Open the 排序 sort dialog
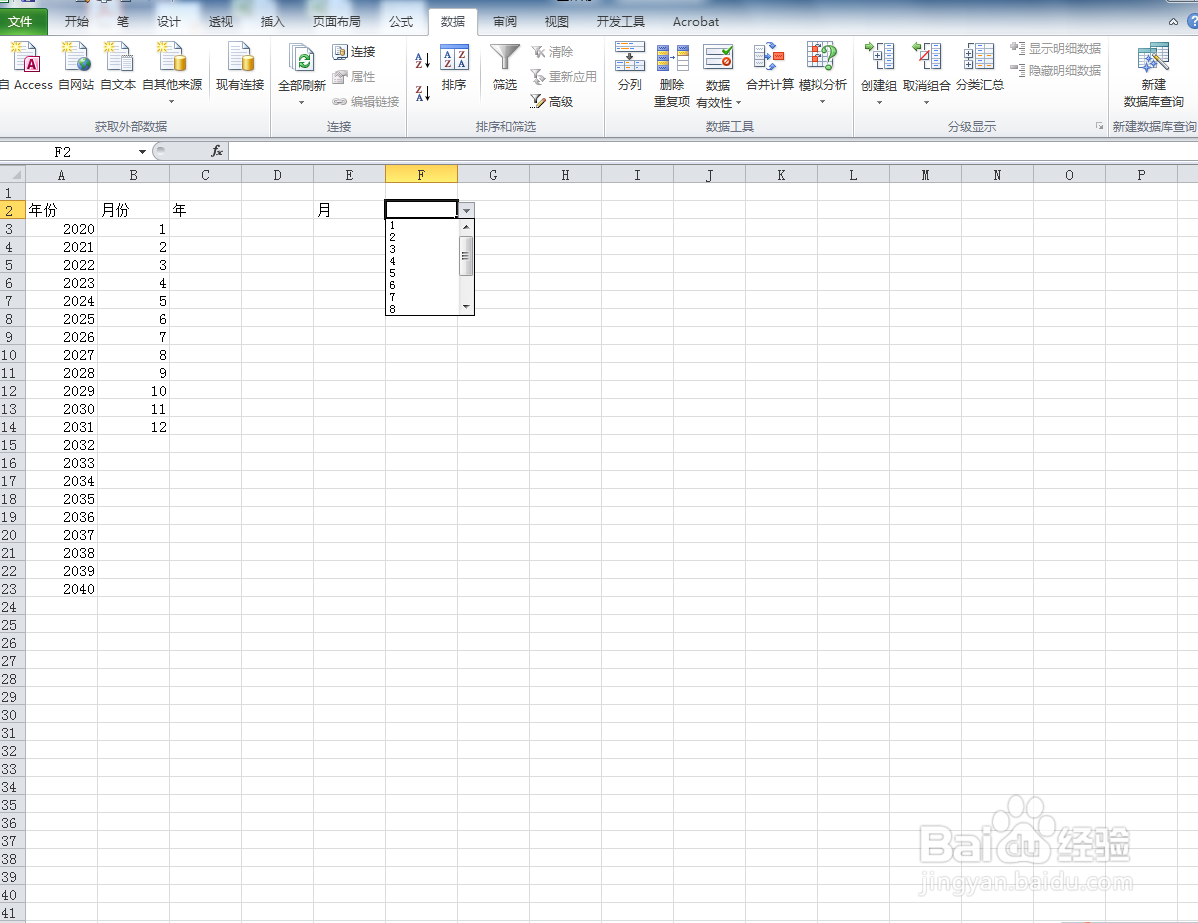The image size is (1198, 923). point(454,67)
